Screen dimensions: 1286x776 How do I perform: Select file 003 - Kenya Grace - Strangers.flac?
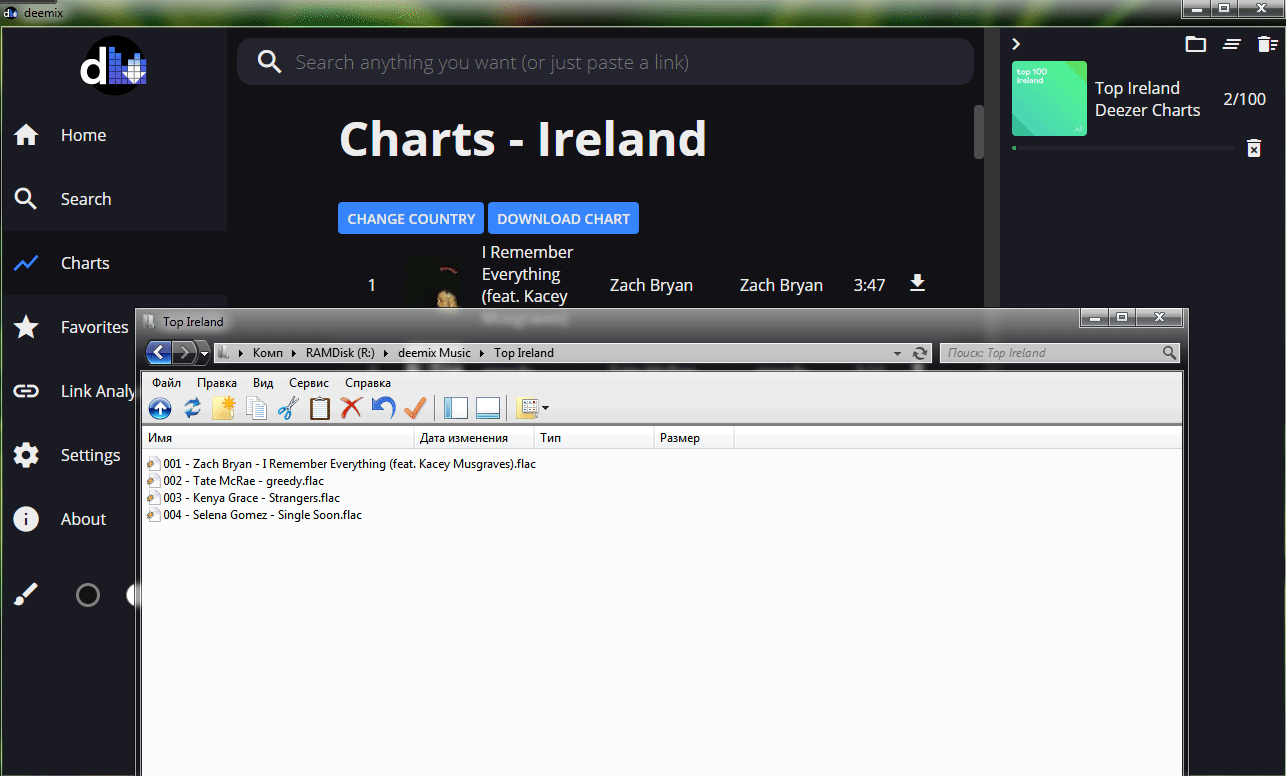tap(243, 498)
